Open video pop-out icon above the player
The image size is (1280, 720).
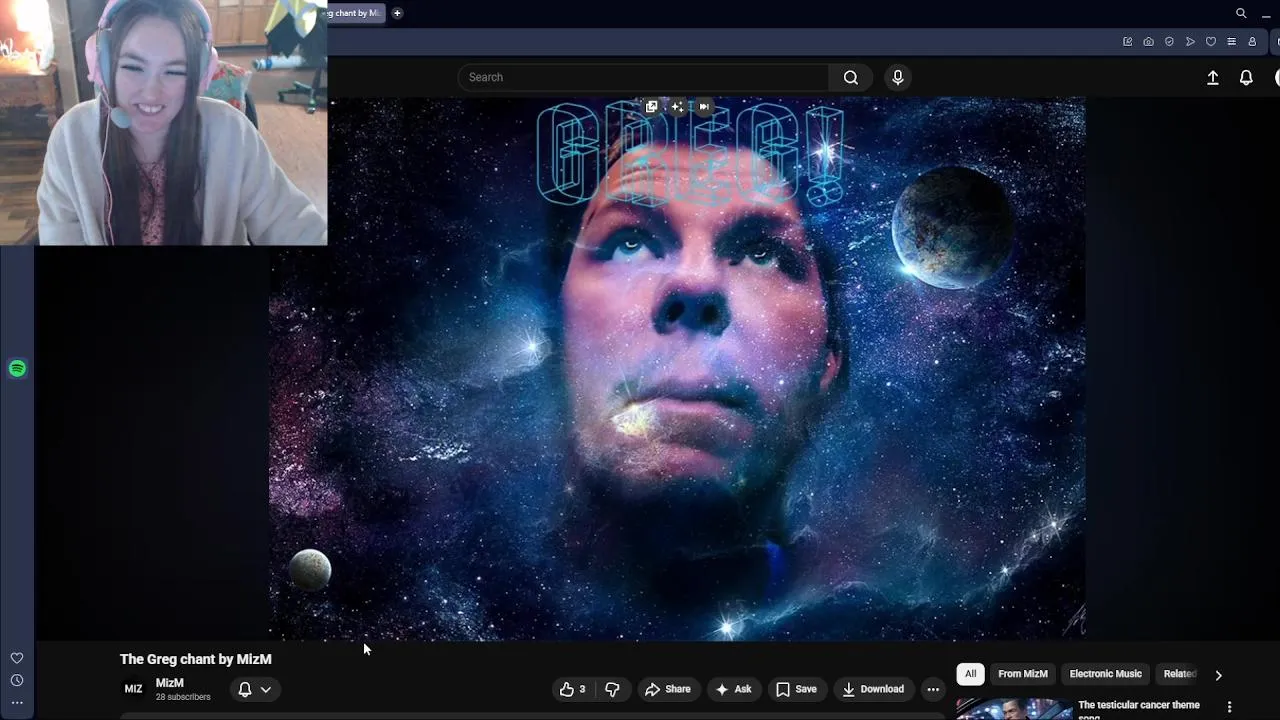point(652,106)
